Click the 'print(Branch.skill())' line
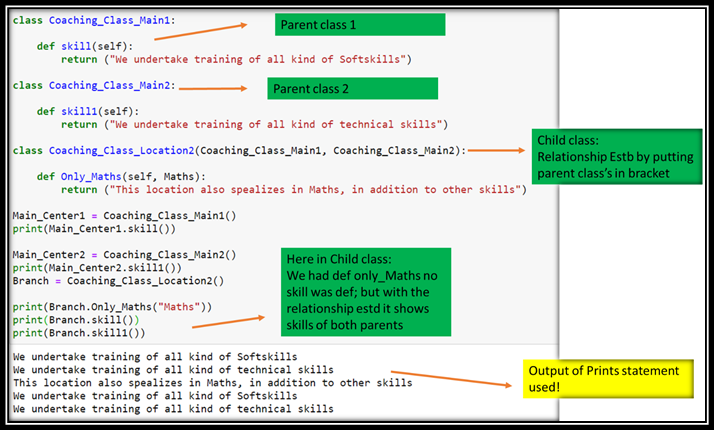This screenshot has height=430, width=714. 76,320
